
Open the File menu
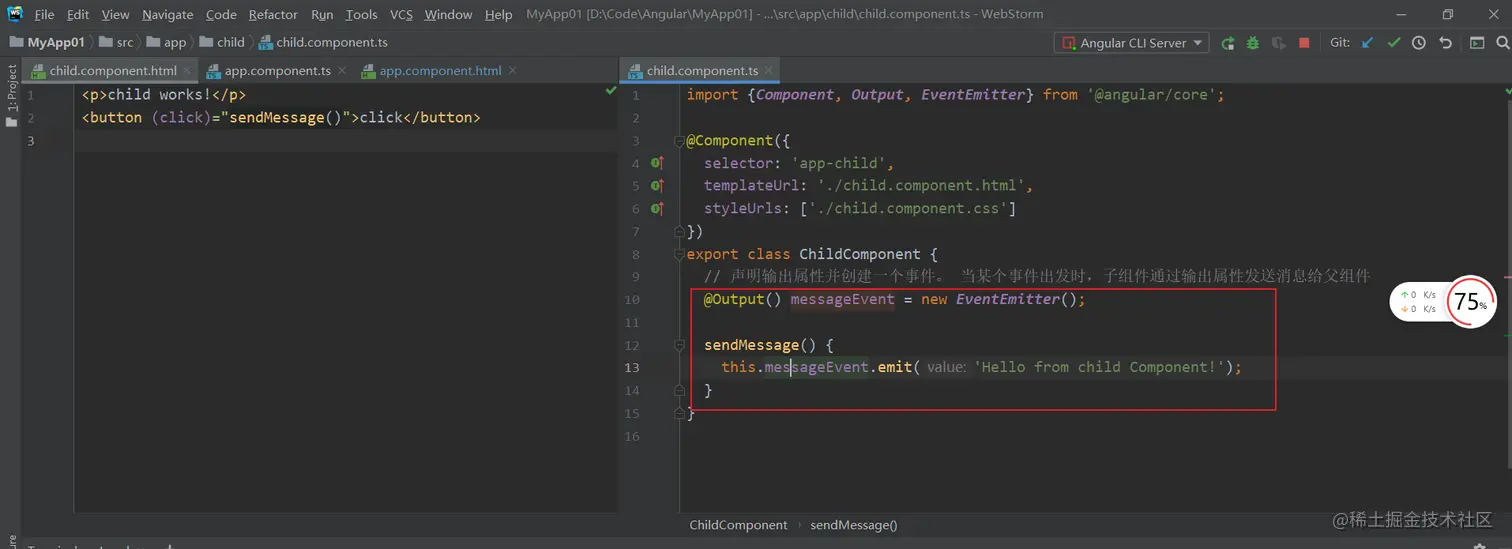[x=44, y=14]
